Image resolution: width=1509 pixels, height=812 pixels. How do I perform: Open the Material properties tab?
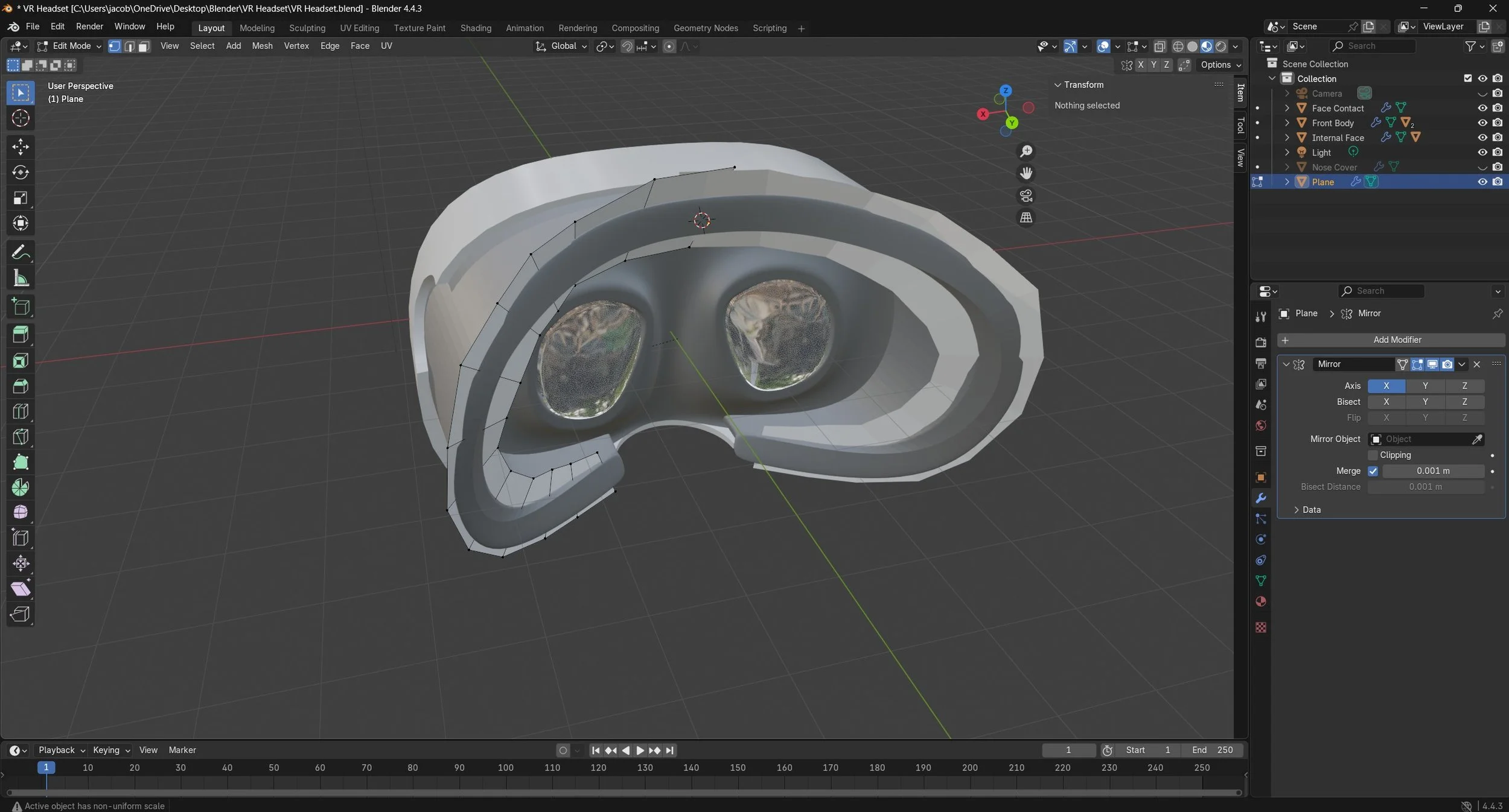[1261, 601]
